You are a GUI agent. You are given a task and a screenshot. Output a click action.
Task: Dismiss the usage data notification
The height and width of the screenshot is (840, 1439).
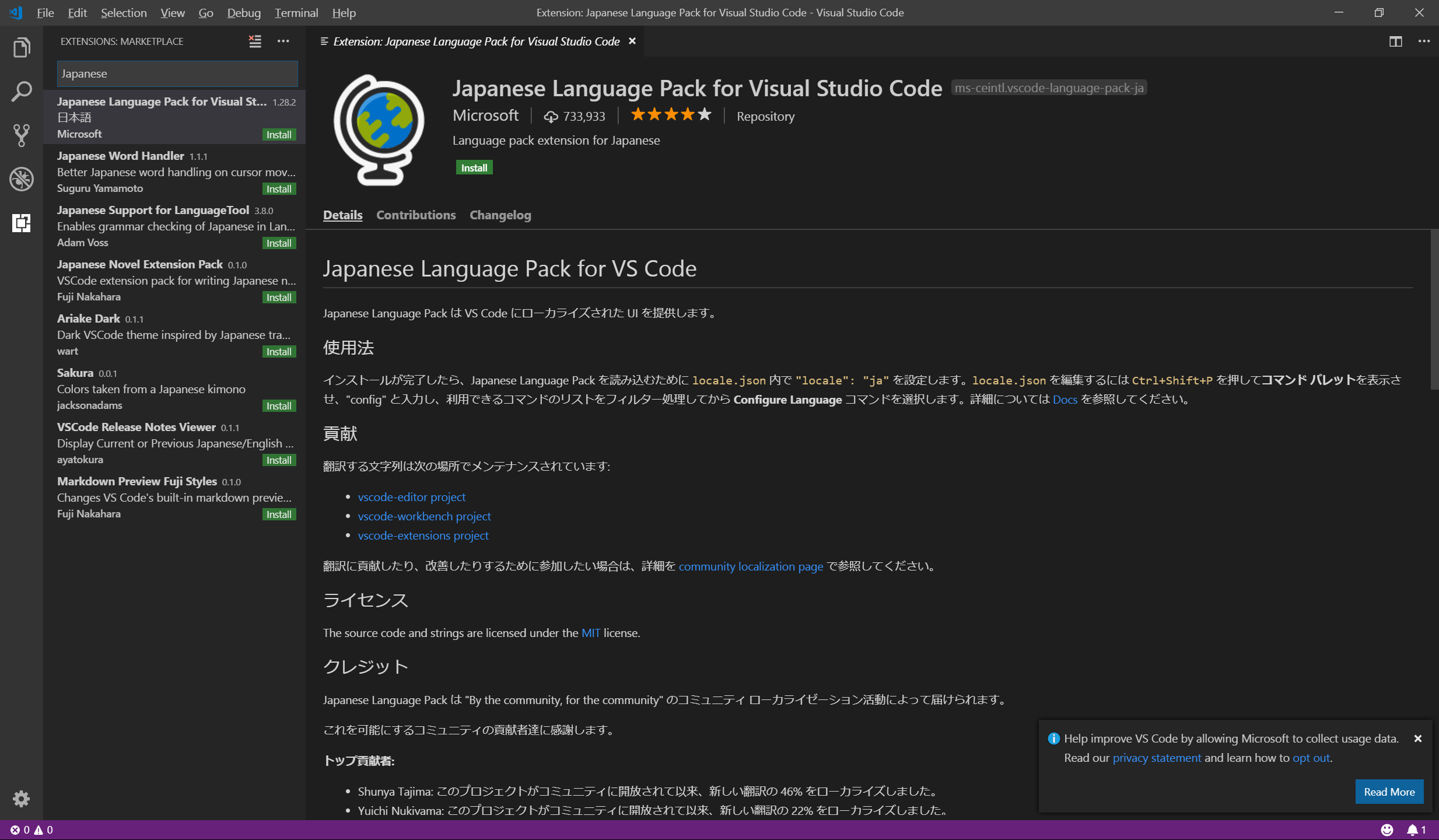pyautogui.click(x=1418, y=738)
